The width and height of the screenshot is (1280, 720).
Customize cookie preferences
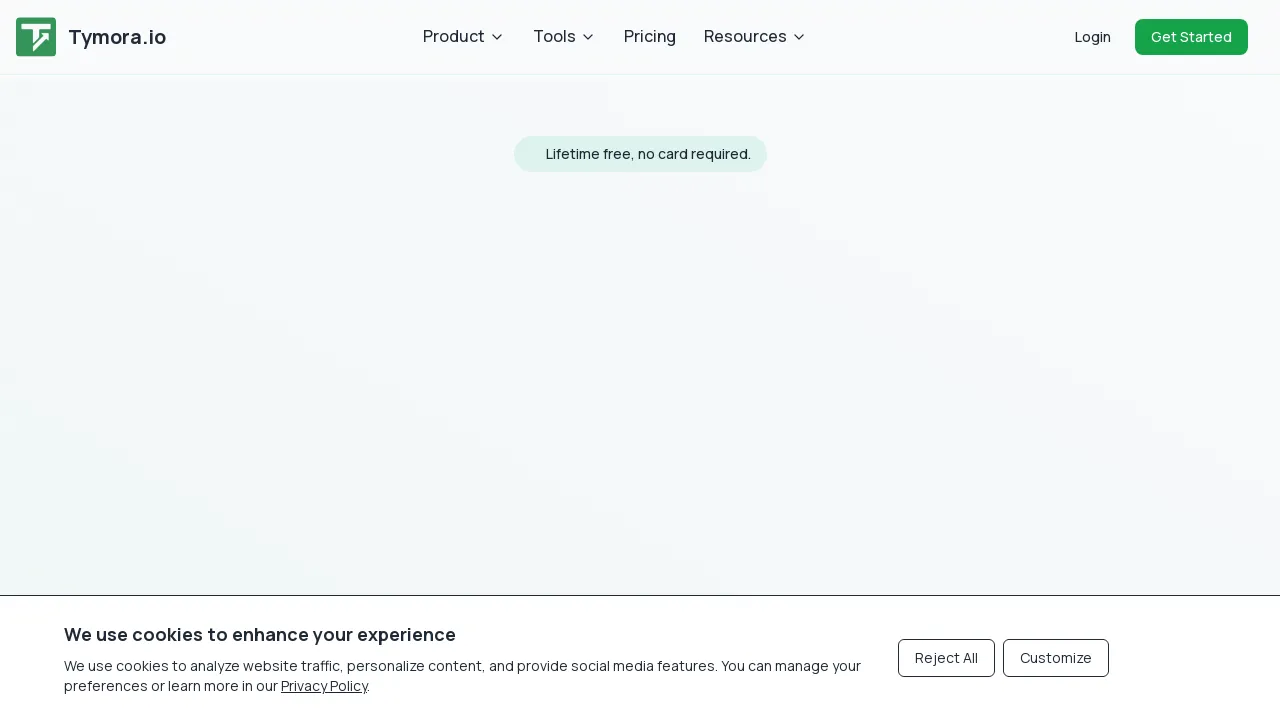1055,658
